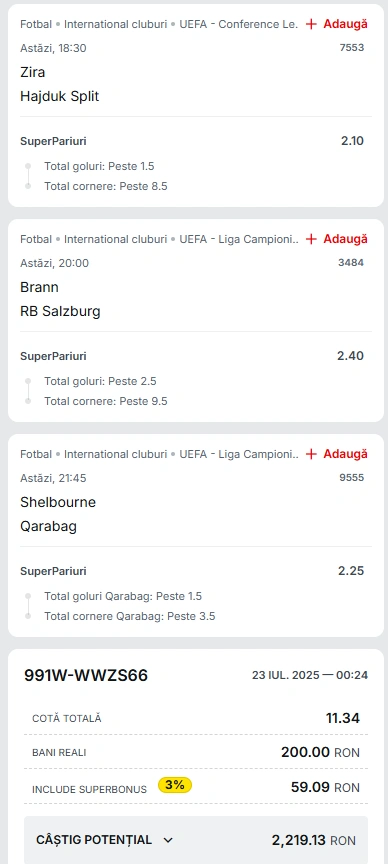The height and width of the screenshot is (864, 388).
Task: Select the 2.10 SuperPariuri odds
Action: (352, 141)
